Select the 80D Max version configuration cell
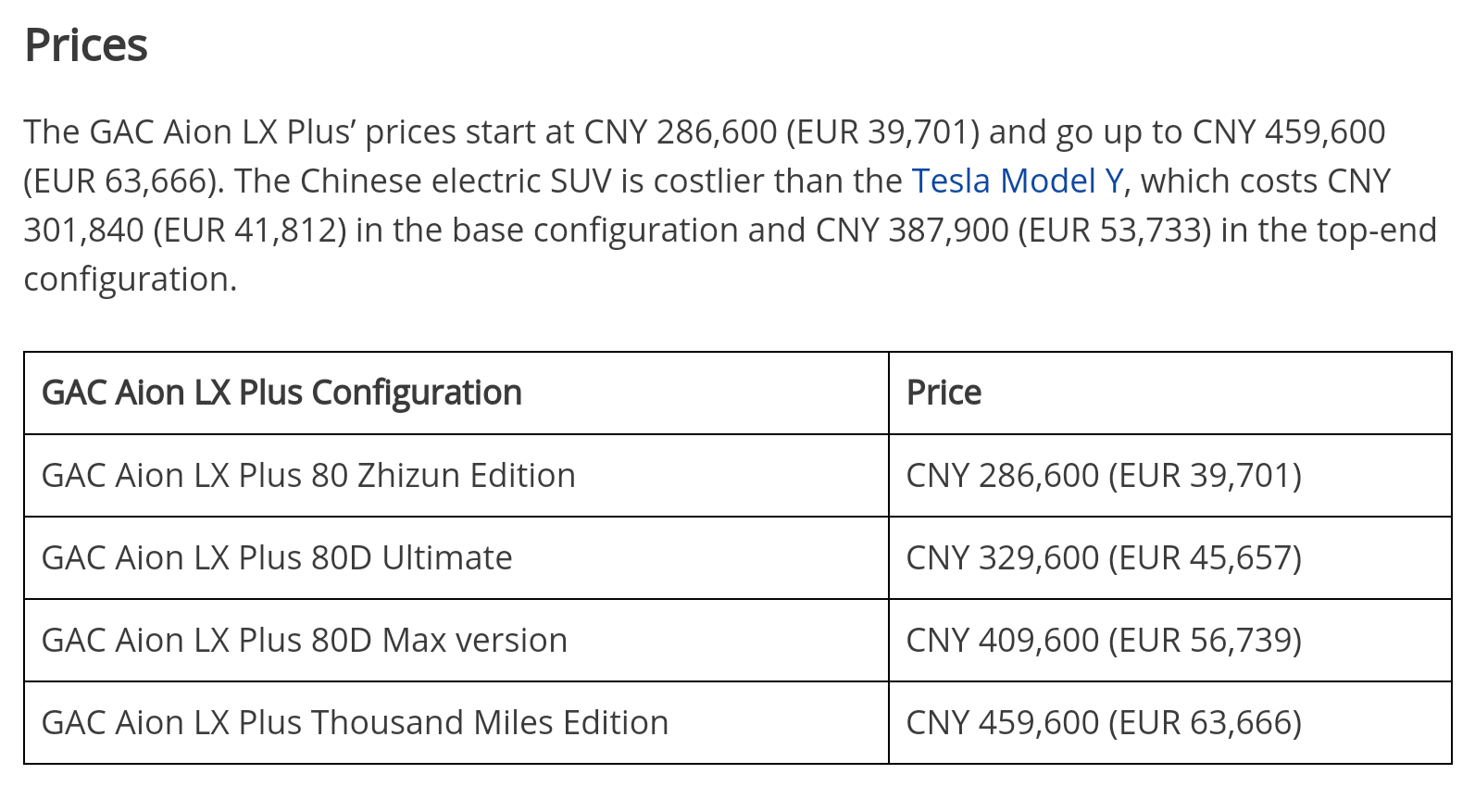 [305, 641]
